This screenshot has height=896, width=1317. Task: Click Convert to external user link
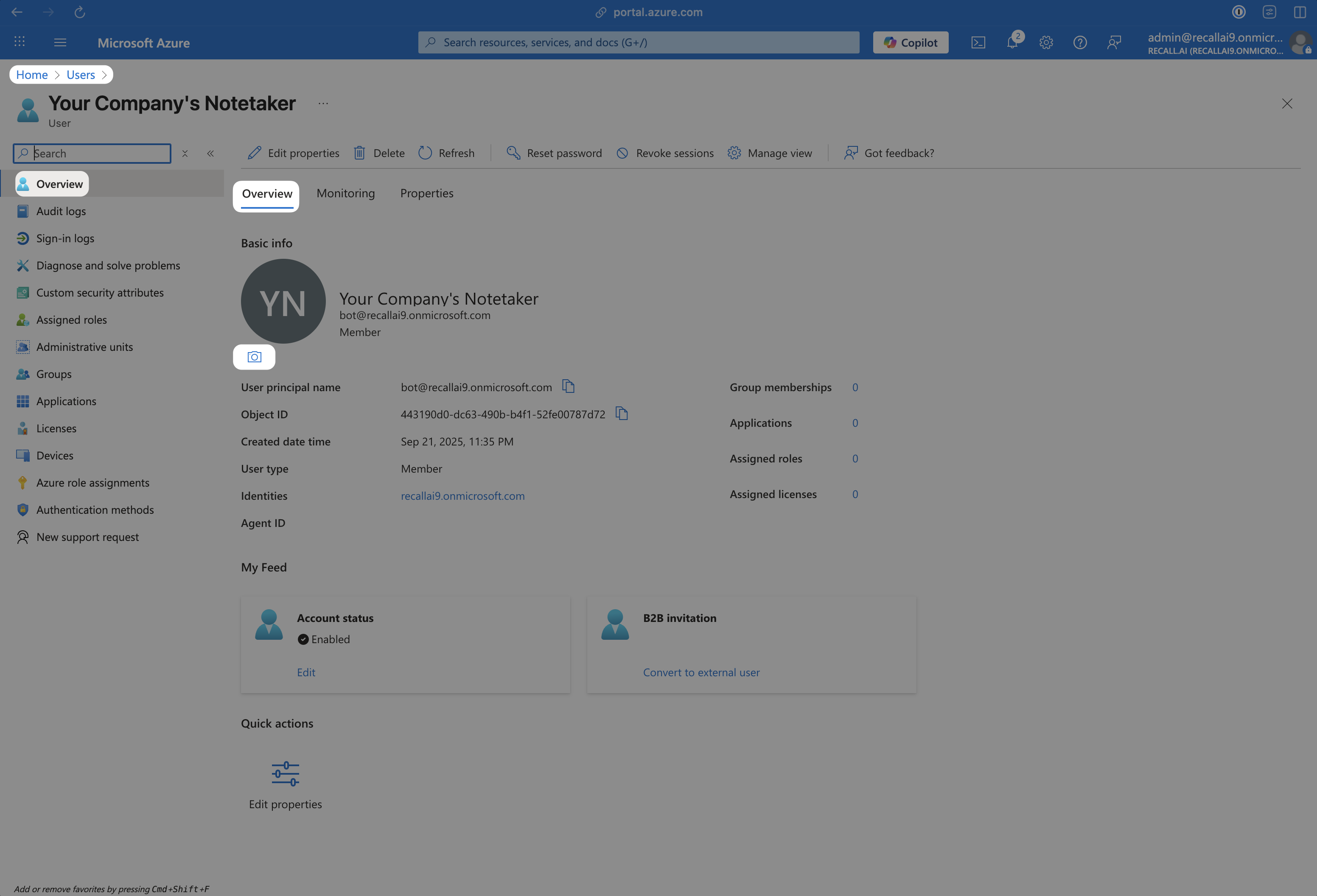pos(701,672)
